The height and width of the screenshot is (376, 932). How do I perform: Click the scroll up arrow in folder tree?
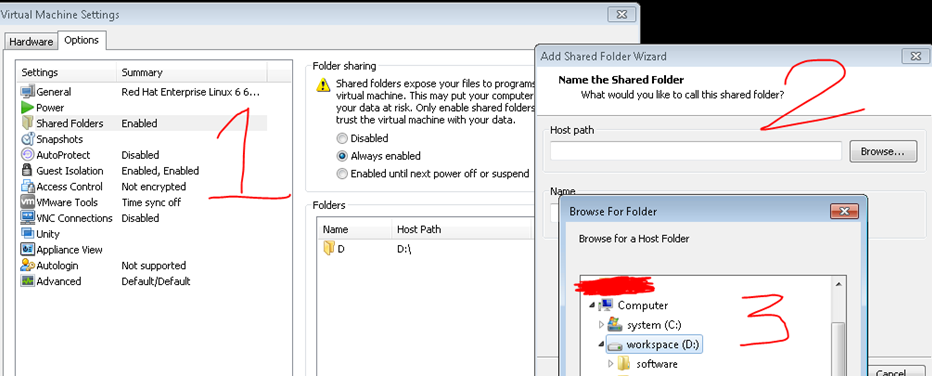[839, 285]
